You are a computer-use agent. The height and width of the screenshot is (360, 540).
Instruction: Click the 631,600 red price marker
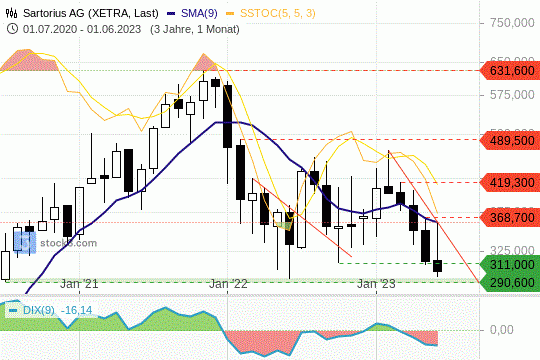tap(510, 71)
